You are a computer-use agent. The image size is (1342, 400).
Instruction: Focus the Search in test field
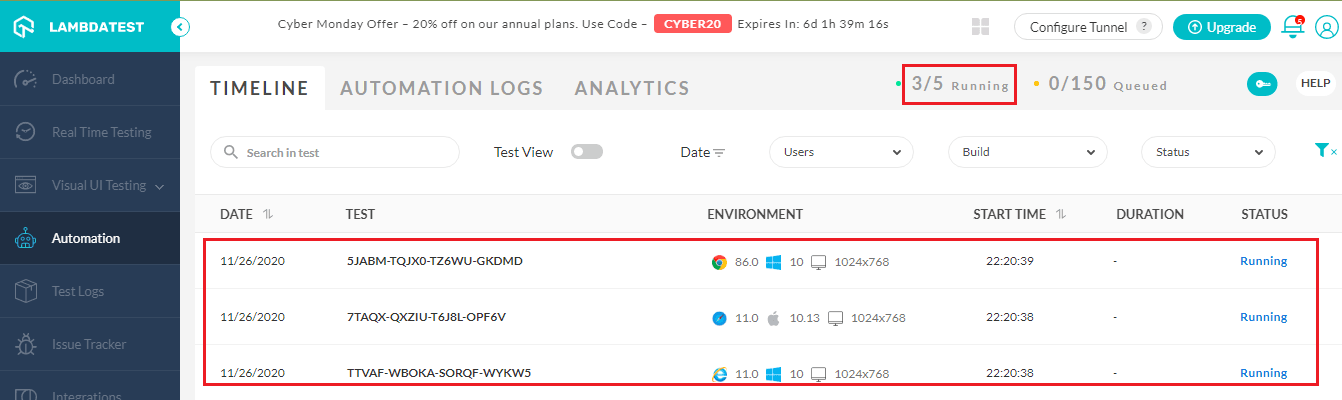pos(335,152)
